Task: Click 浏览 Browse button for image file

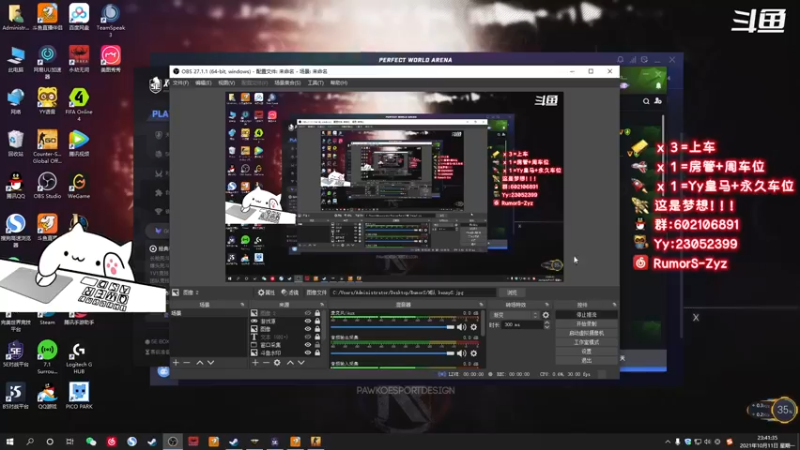Action: coord(512,292)
